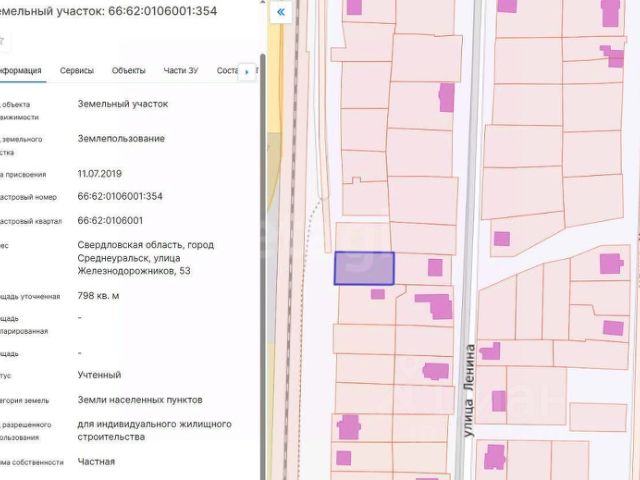Collapse the info panel with double-chevron button
This screenshot has height=480, width=640.
(281, 12)
